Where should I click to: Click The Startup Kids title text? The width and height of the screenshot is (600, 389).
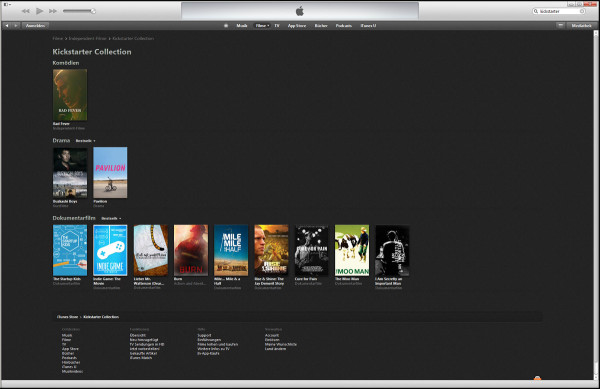coord(67,279)
